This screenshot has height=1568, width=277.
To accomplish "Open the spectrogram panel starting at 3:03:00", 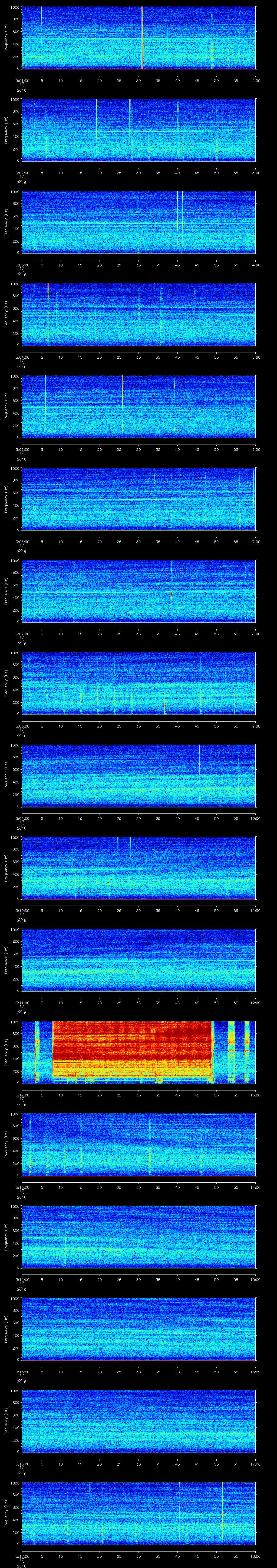I will point(139,222).
